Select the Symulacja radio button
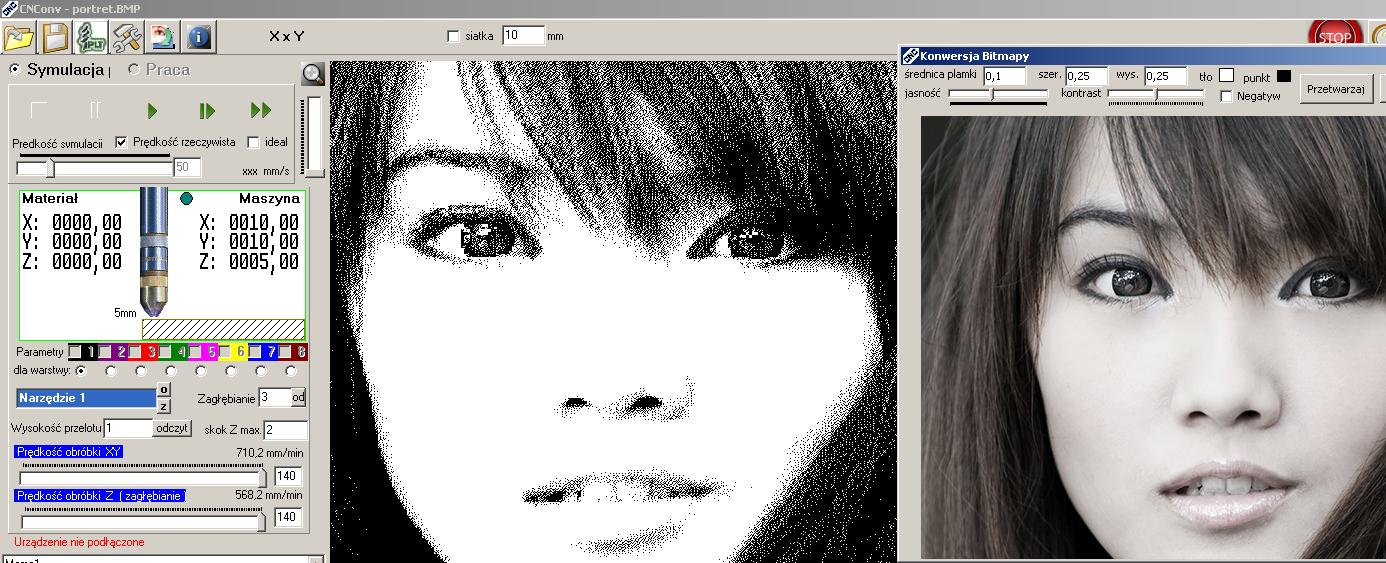 tap(14, 69)
